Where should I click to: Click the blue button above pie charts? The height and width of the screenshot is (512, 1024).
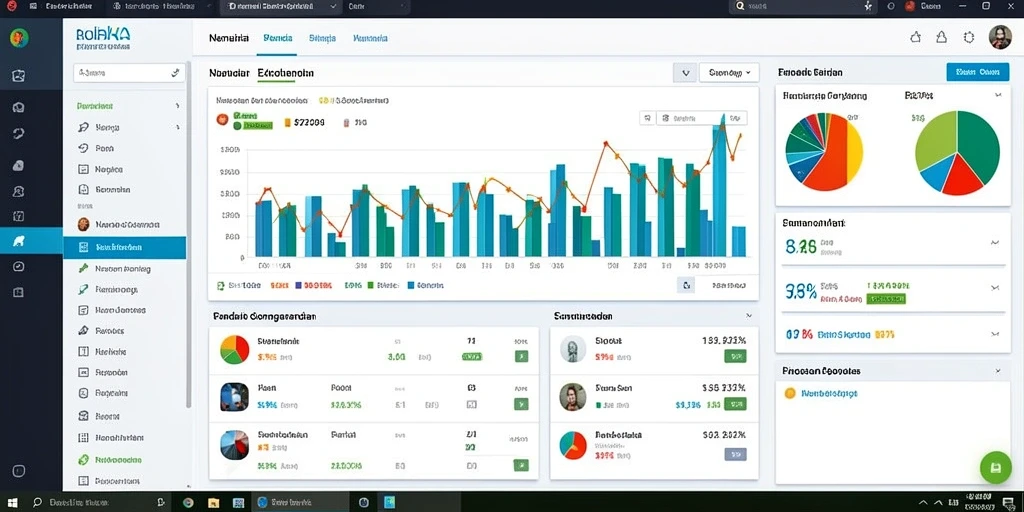coord(976,72)
